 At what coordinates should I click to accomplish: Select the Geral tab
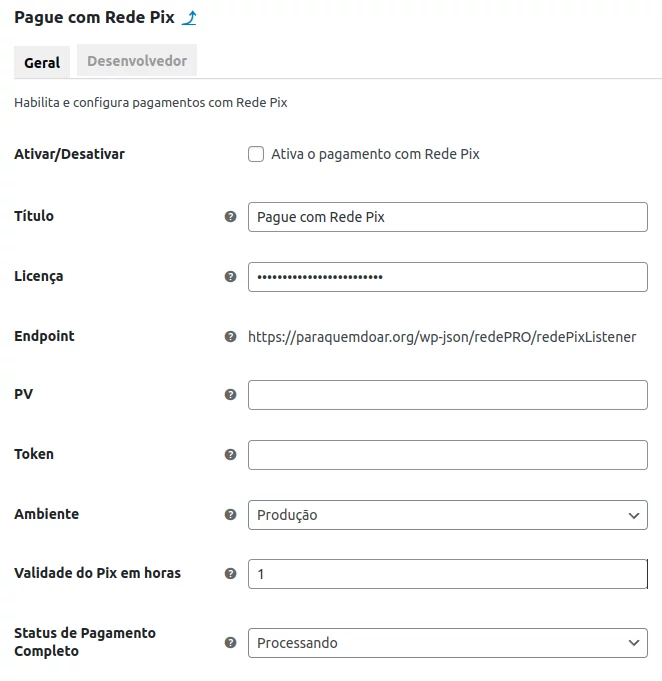tap(42, 62)
